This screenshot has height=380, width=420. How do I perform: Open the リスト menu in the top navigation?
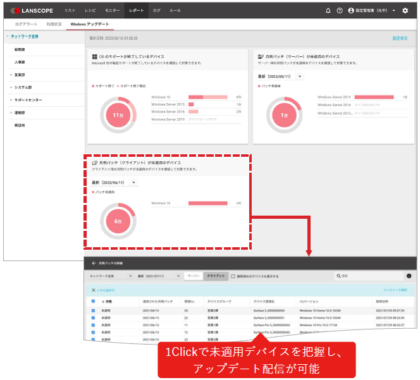(70, 11)
